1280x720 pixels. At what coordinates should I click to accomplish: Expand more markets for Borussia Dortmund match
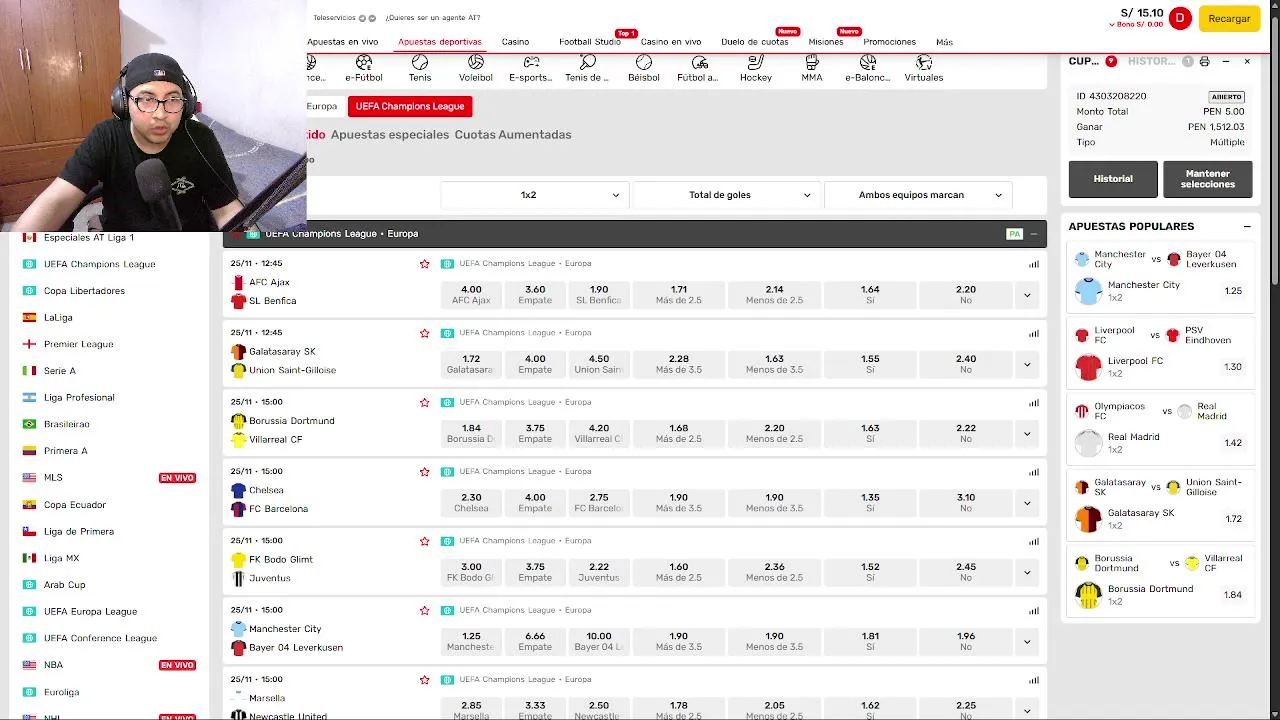tap(1027, 434)
